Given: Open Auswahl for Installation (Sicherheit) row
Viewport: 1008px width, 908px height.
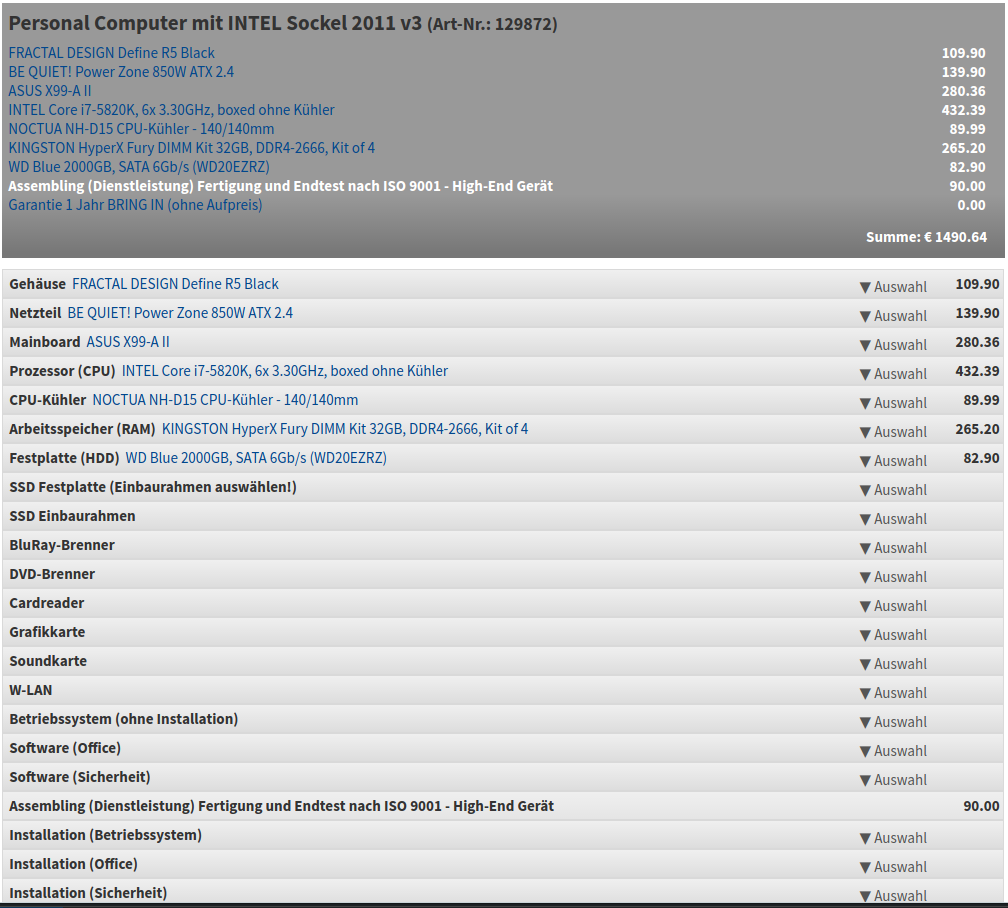Looking at the screenshot, I should tap(894, 895).
